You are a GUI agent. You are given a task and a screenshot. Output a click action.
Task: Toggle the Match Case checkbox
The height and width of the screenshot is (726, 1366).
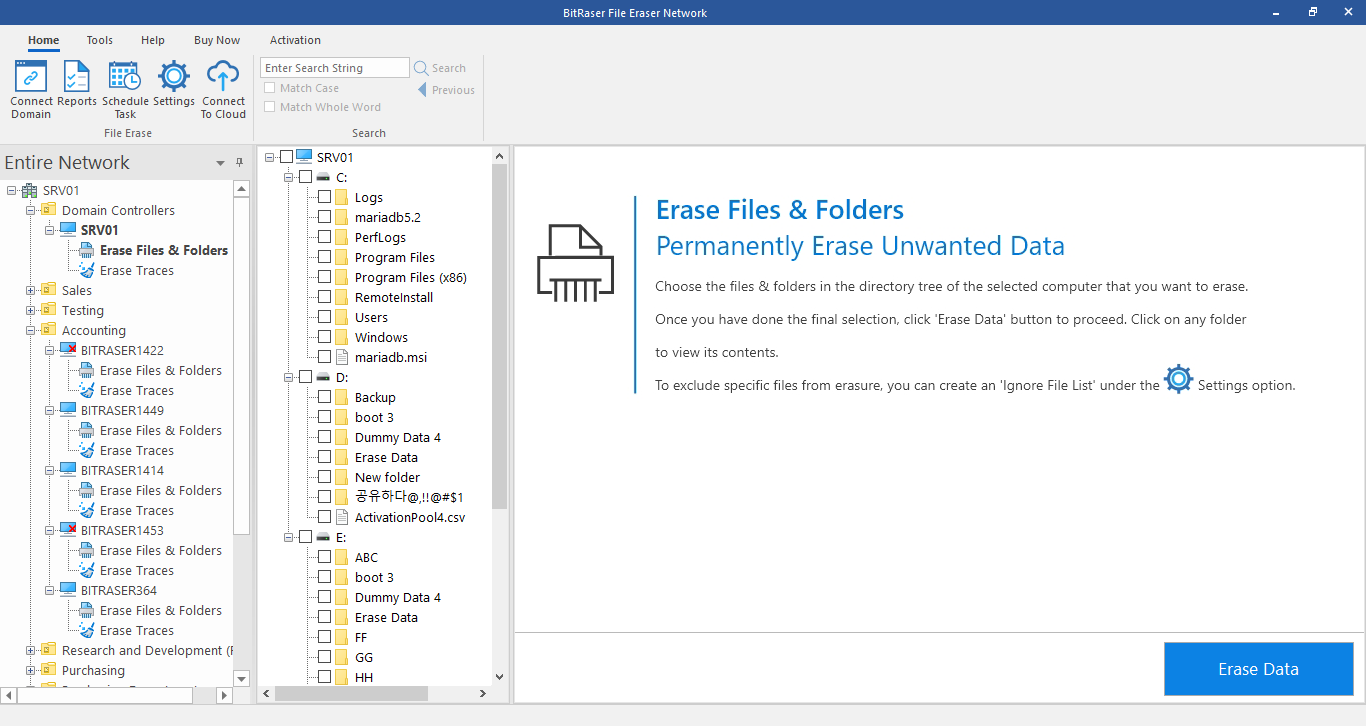[x=269, y=88]
